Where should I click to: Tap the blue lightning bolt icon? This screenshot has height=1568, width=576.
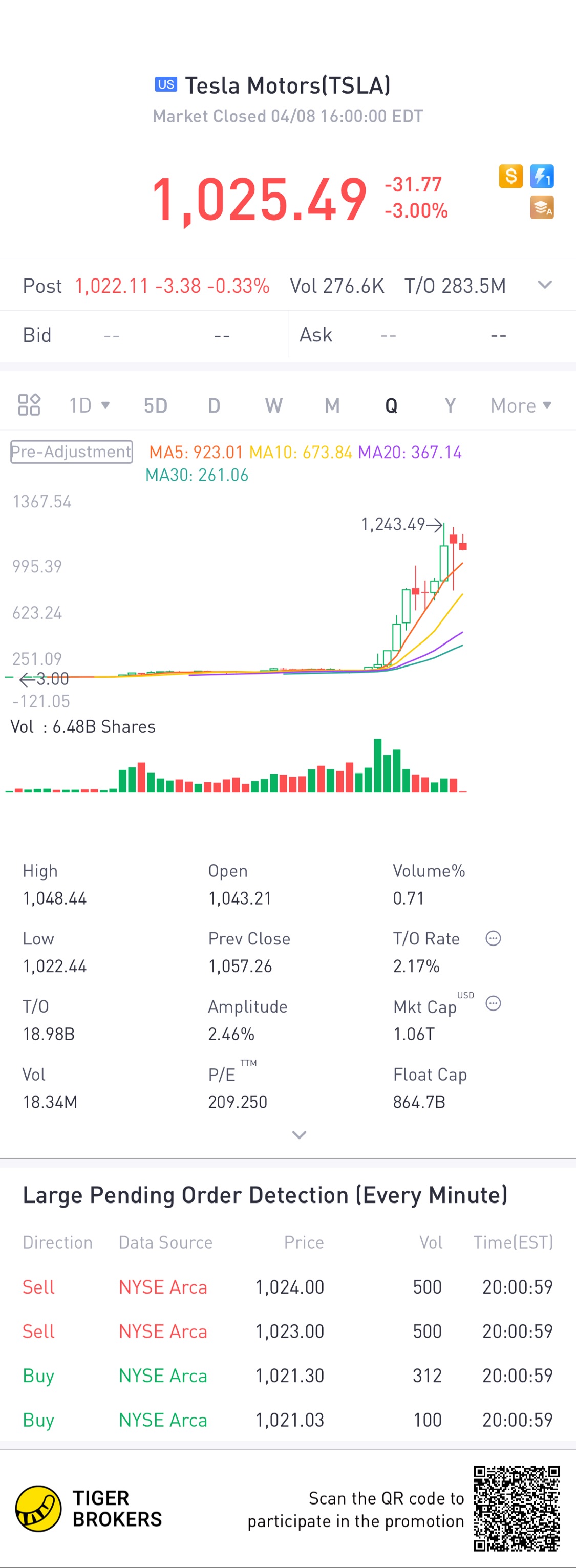click(542, 177)
